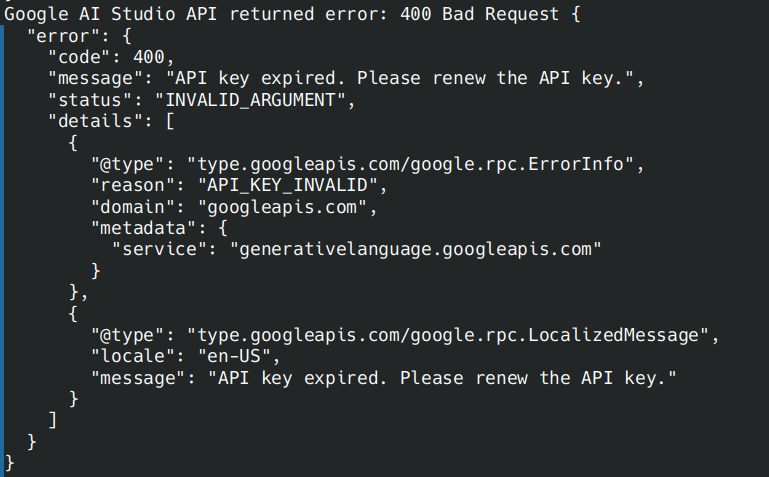Click the closing square bracket of details
The width and height of the screenshot is (769, 477).
pos(52,421)
